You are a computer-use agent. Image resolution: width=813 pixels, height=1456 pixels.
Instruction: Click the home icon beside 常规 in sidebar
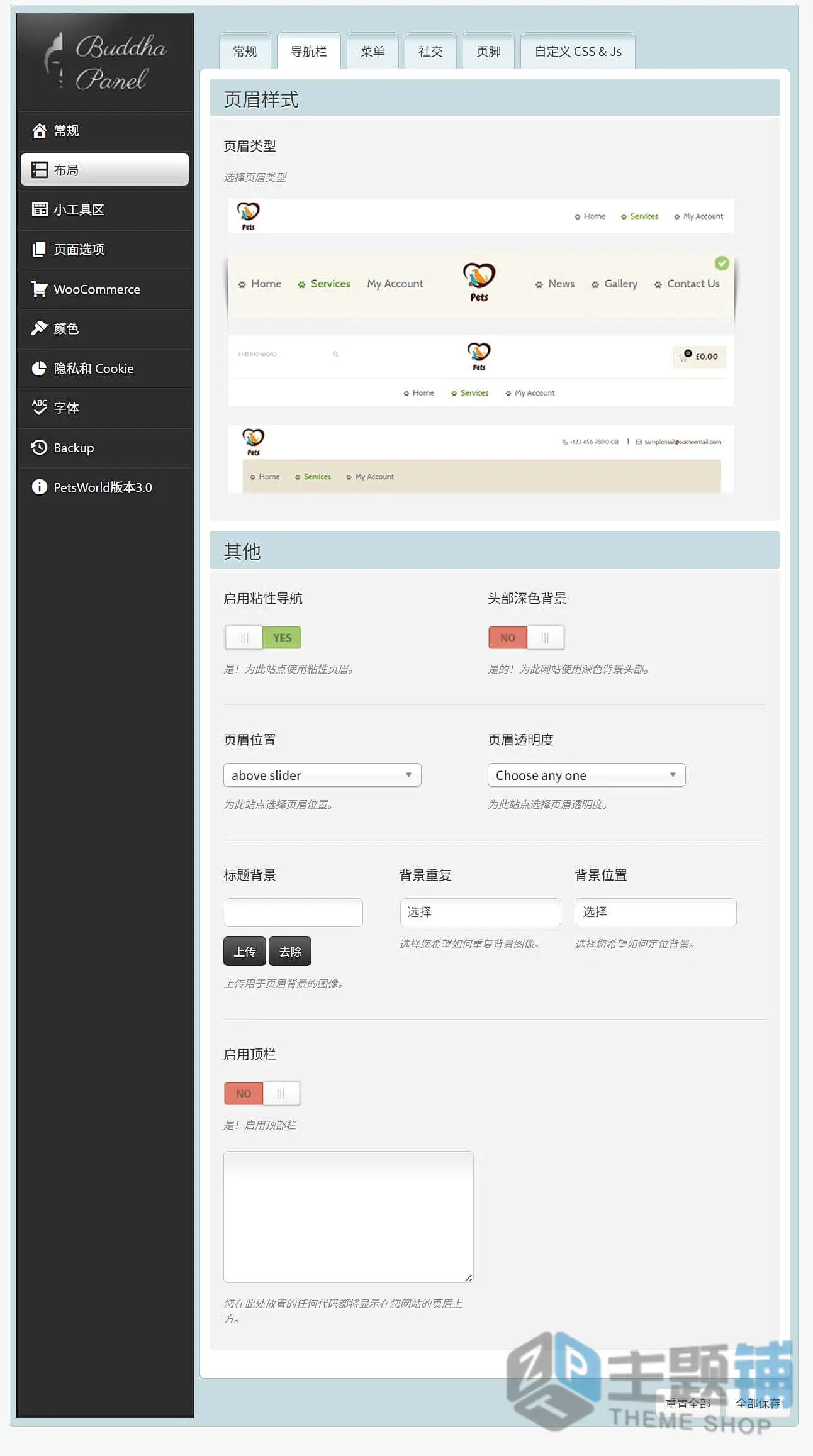point(39,130)
